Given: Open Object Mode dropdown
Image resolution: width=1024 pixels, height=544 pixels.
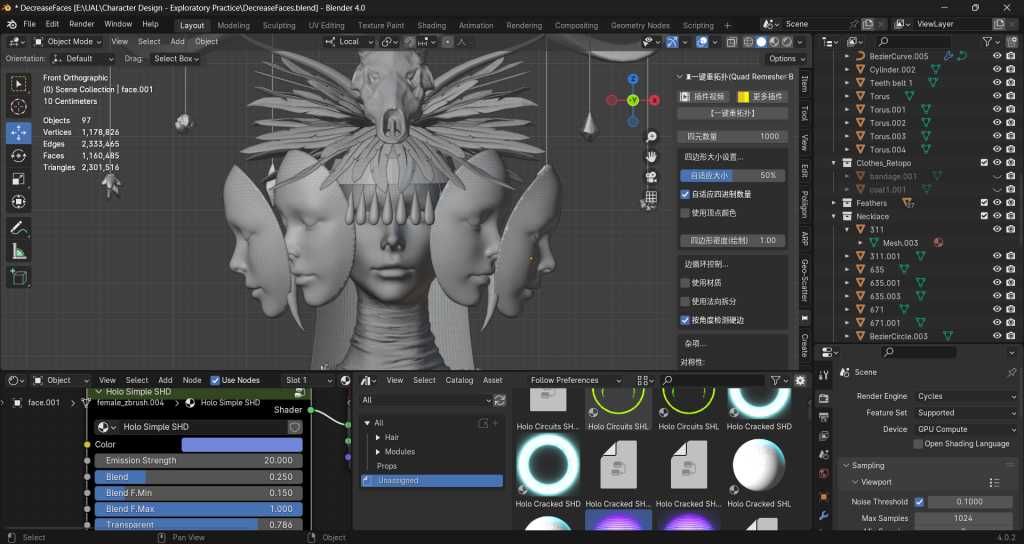Looking at the screenshot, I should click(67, 41).
